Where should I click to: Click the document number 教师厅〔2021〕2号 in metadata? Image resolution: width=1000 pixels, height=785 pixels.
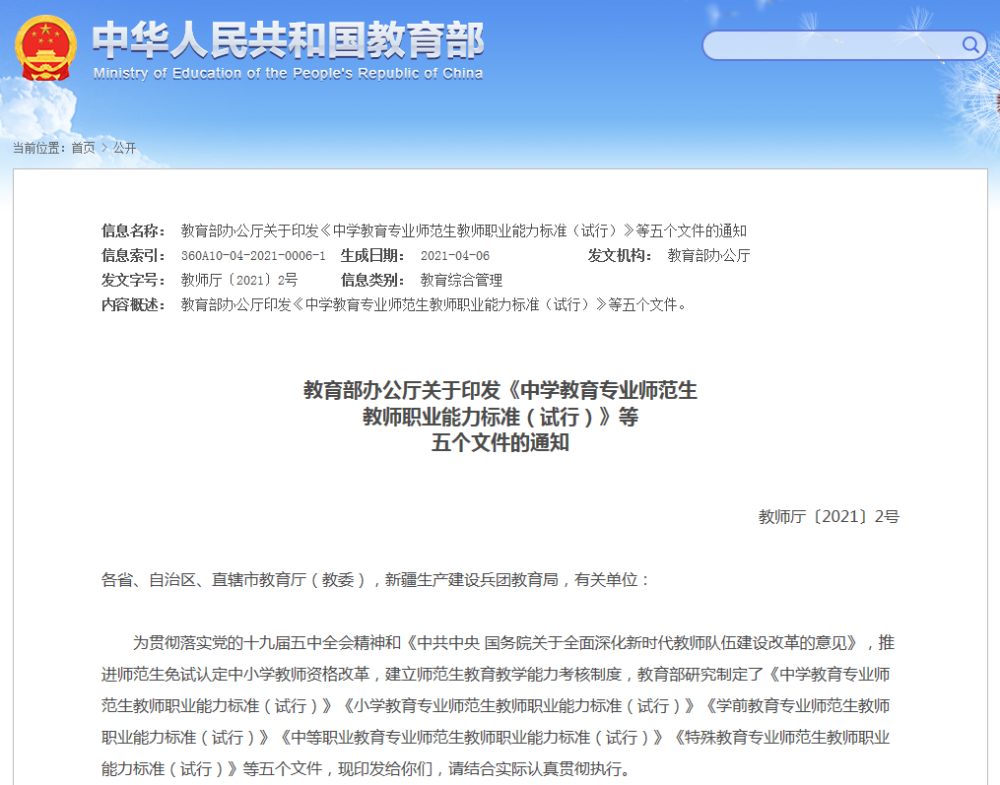pos(239,280)
